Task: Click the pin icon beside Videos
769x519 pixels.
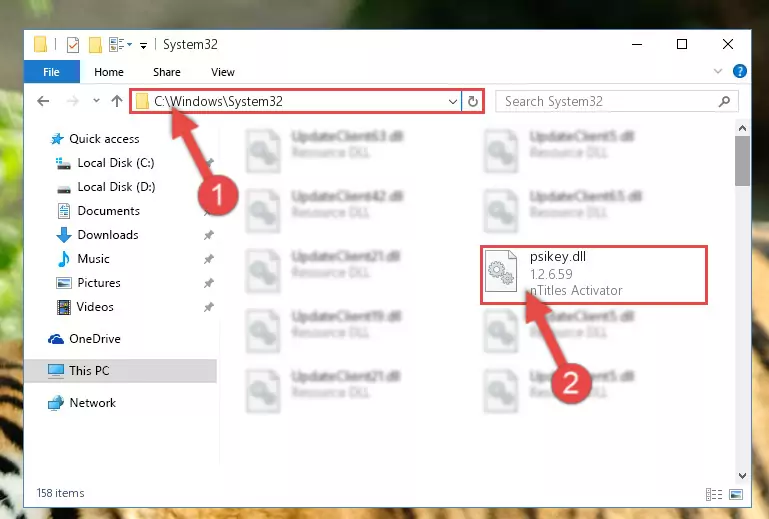Action: click(x=209, y=307)
